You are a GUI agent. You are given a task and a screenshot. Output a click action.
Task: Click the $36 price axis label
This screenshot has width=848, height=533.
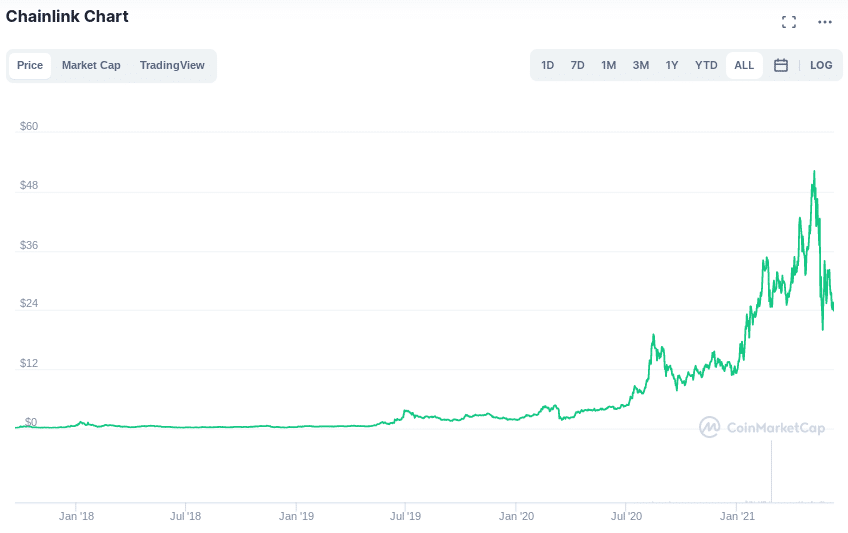(29, 245)
